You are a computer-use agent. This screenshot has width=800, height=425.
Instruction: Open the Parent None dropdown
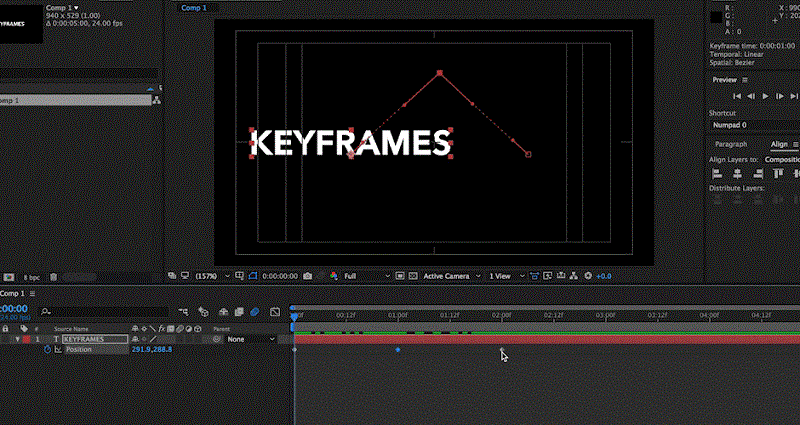coord(251,339)
